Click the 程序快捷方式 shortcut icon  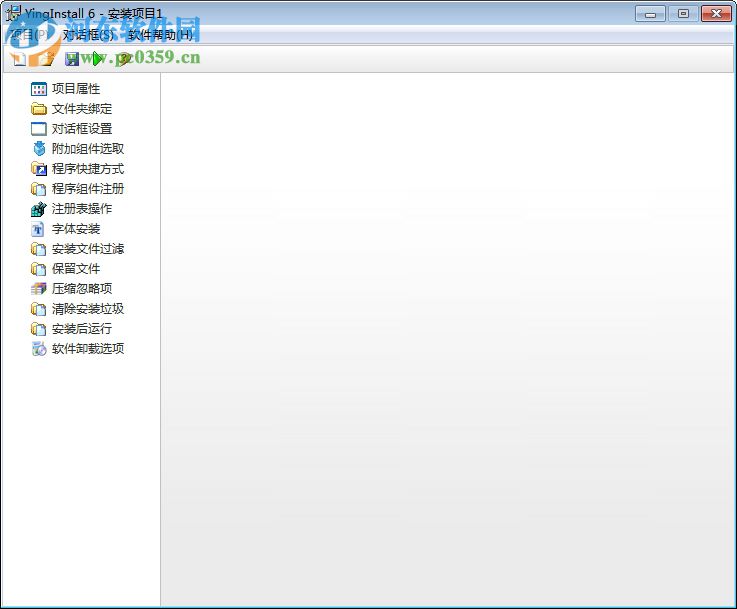[x=39, y=169]
